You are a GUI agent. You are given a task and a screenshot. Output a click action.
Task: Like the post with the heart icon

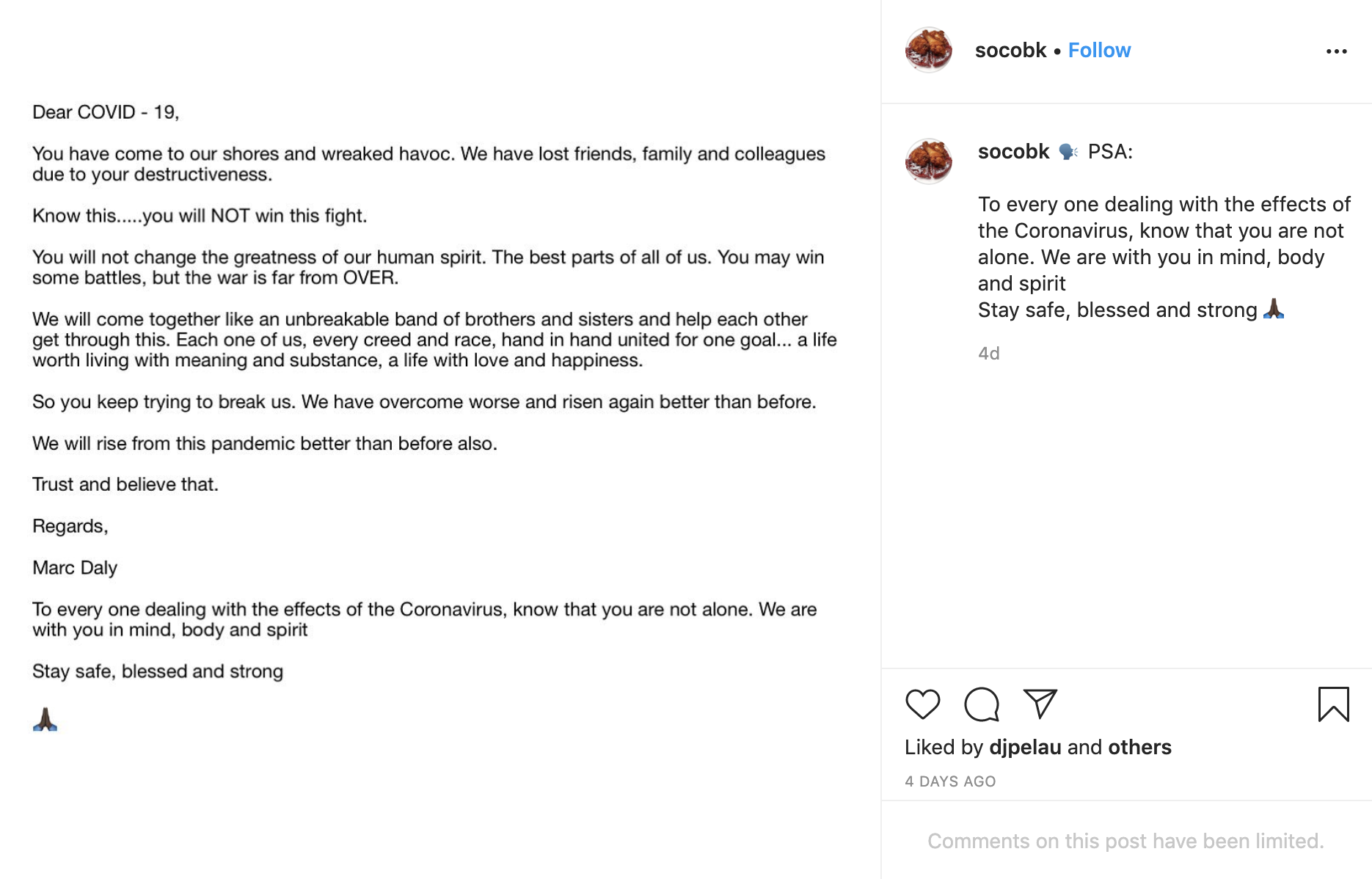pos(922,704)
